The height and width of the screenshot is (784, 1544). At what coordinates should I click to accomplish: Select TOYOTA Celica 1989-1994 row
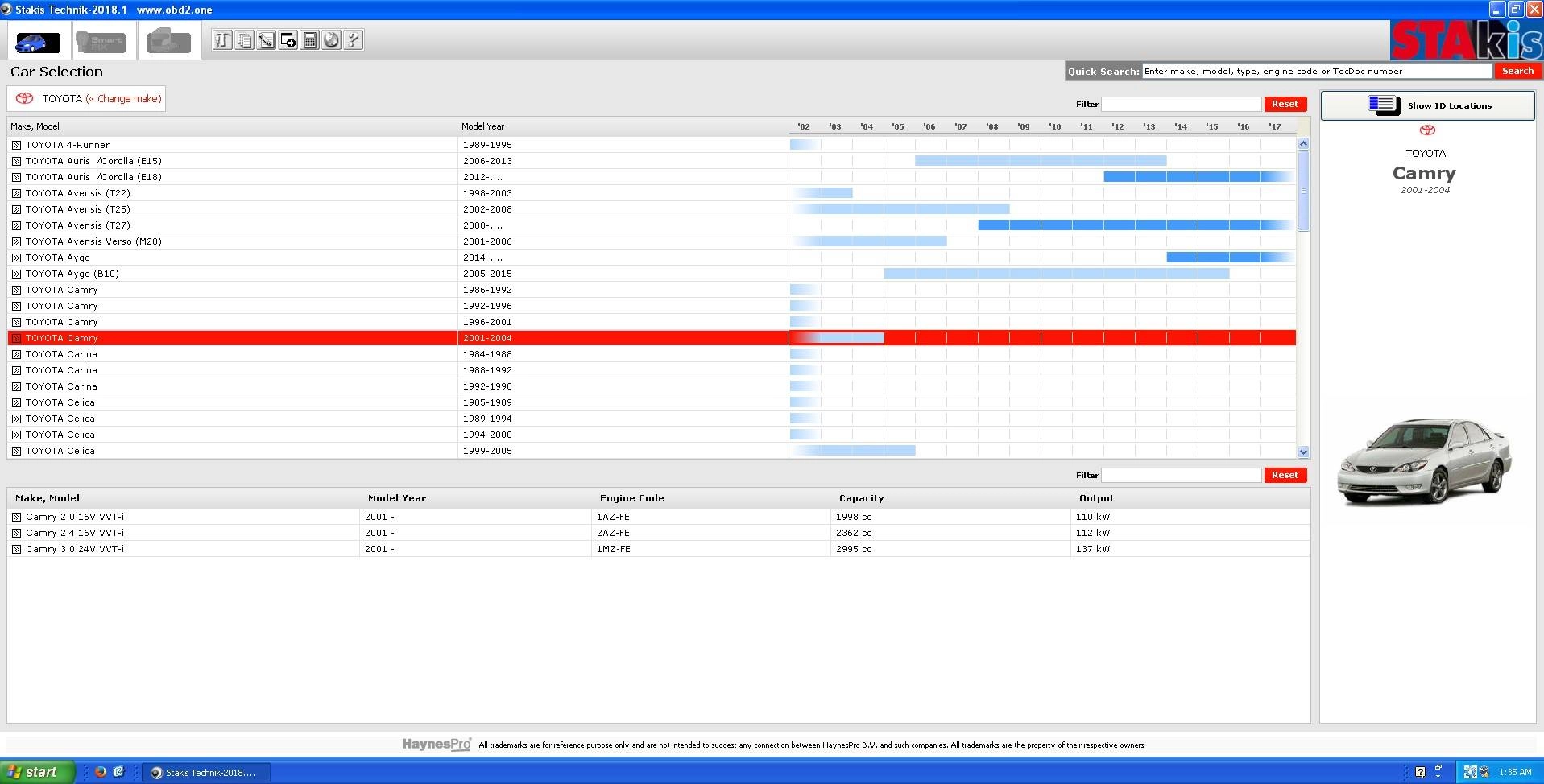click(x=652, y=419)
